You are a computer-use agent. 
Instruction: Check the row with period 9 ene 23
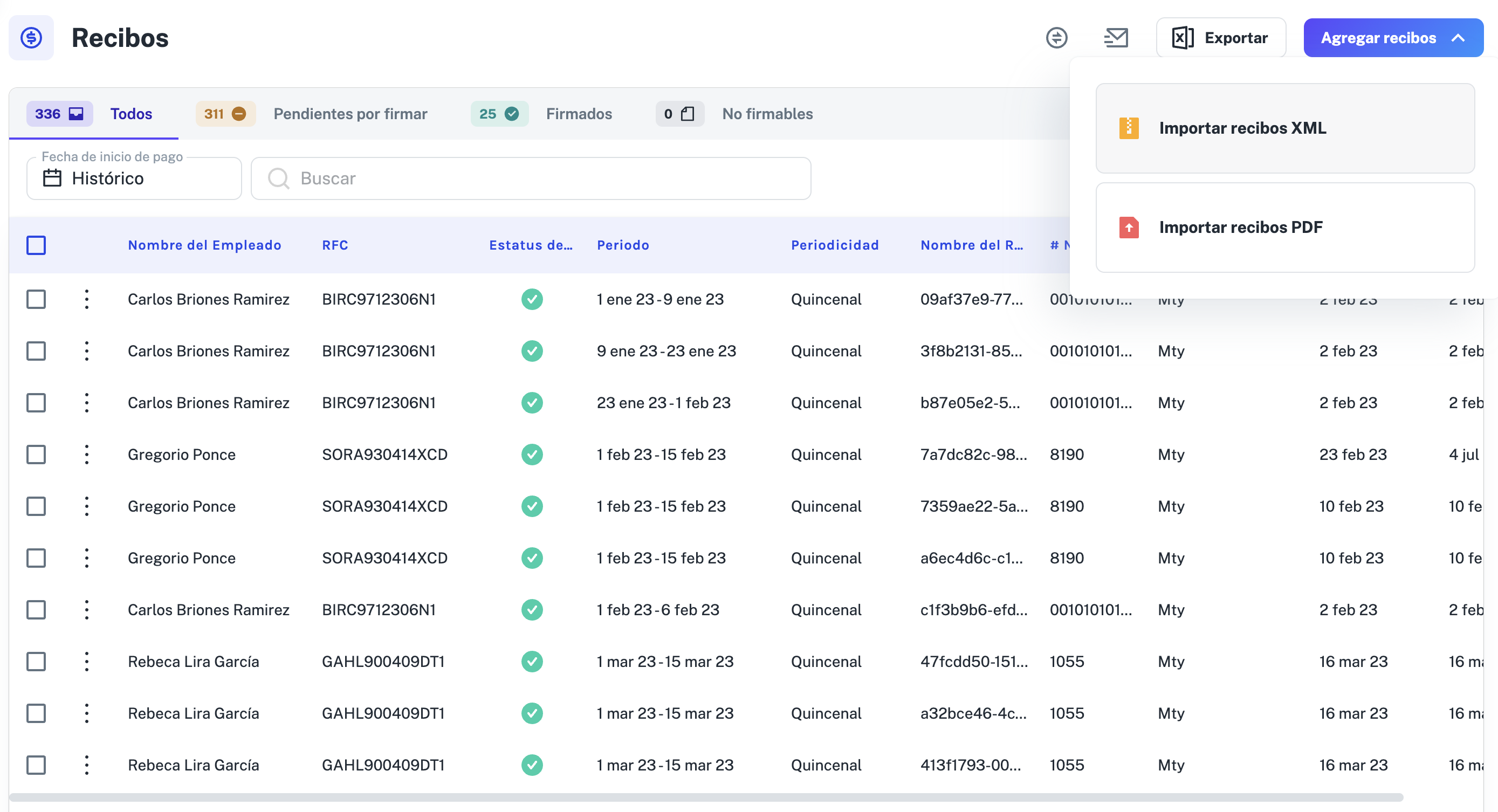click(36, 352)
